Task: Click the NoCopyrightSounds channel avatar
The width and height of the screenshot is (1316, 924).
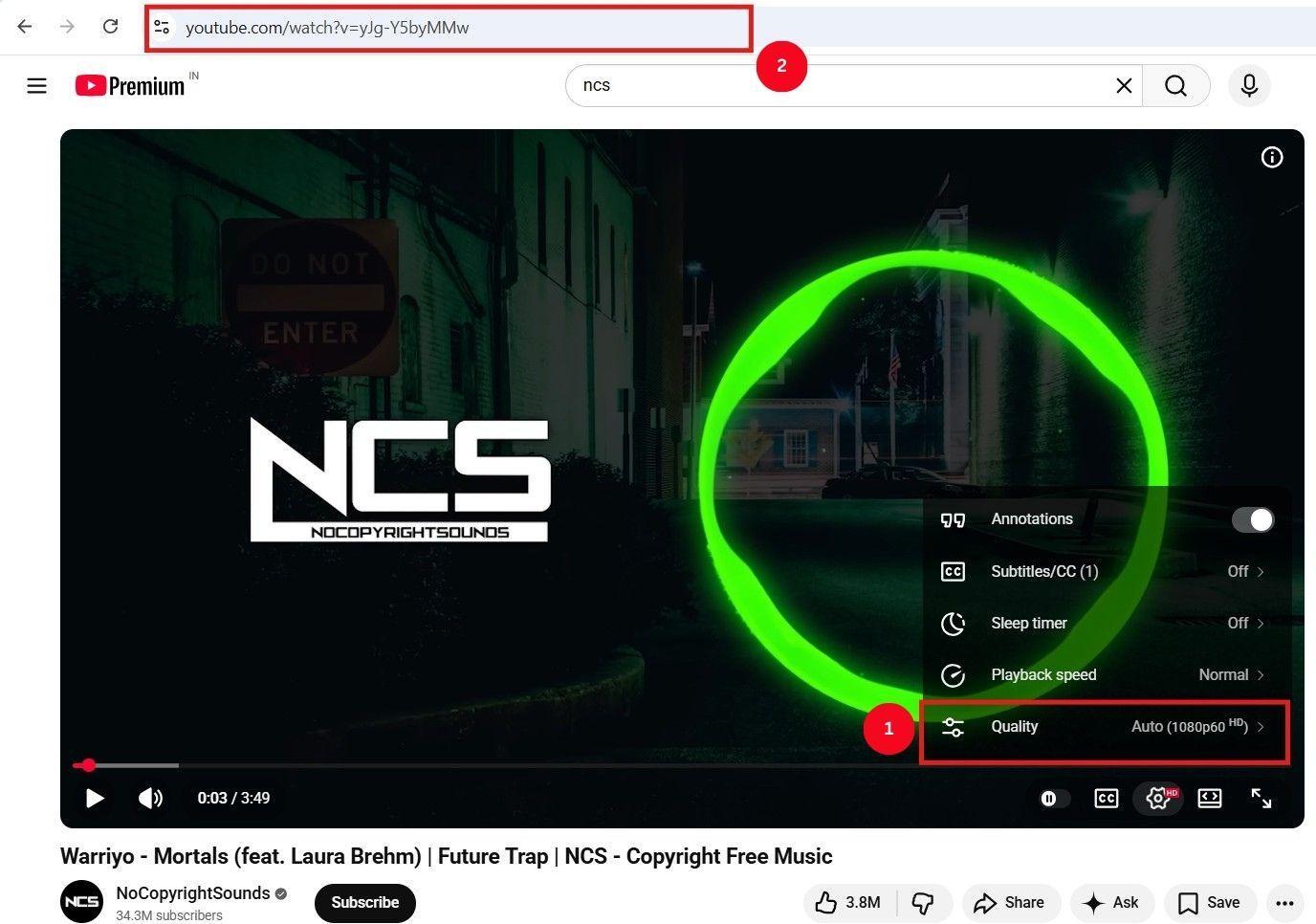Action: pos(81,900)
